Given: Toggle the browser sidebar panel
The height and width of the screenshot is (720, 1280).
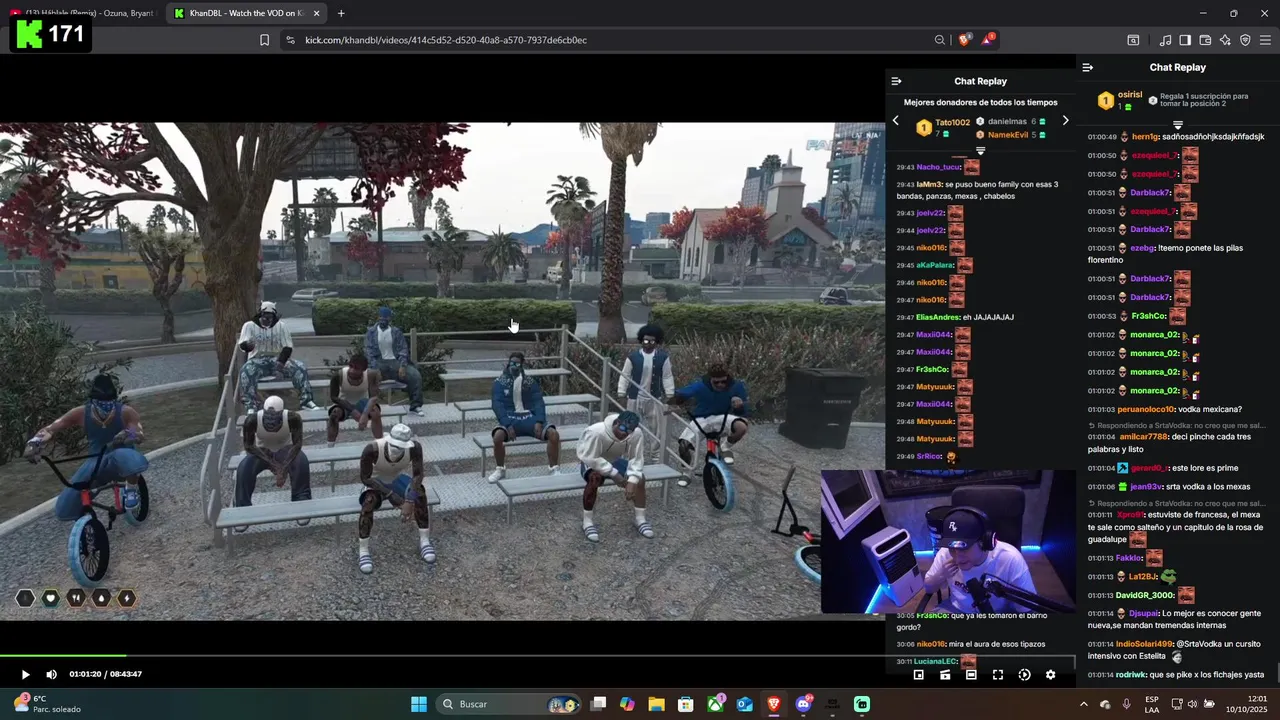Looking at the screenshot, I should click(1185, 40).
